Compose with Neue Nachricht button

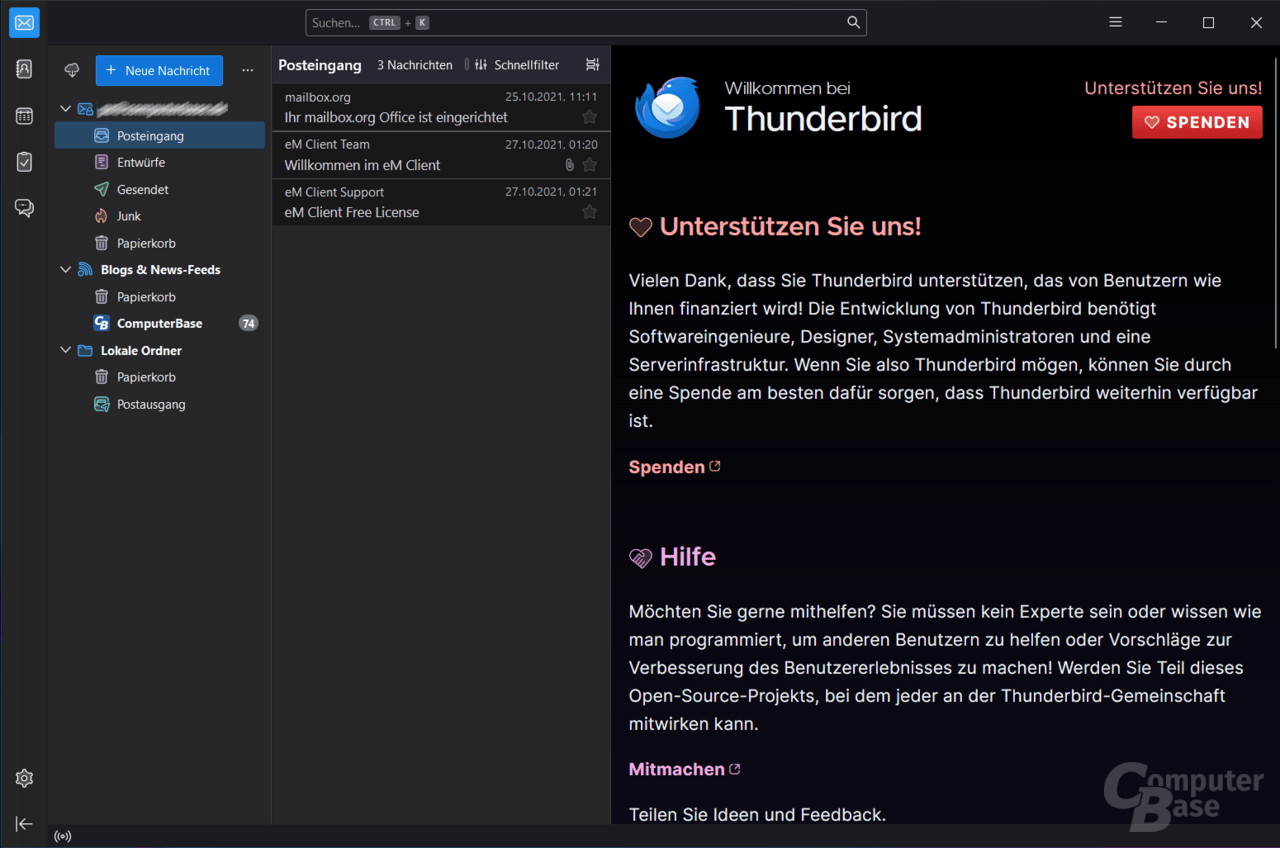(x=159, y=70)
